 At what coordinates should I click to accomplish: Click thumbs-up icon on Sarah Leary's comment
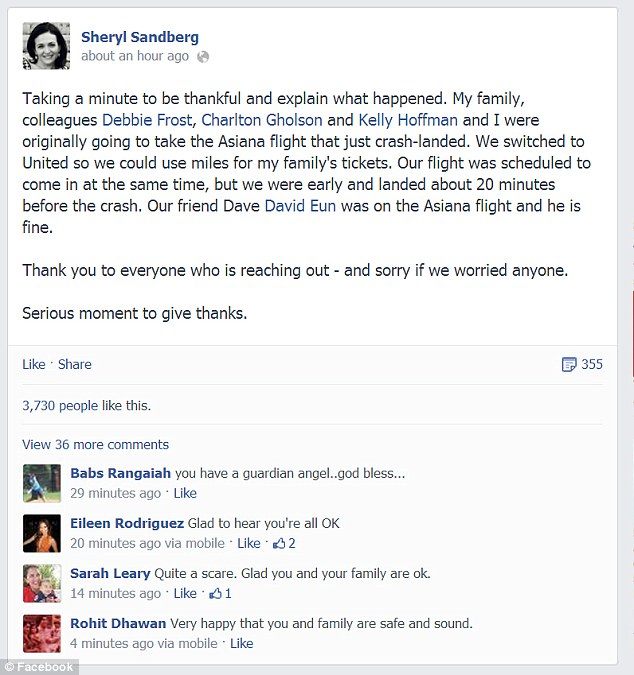click(x=215, y=594)
